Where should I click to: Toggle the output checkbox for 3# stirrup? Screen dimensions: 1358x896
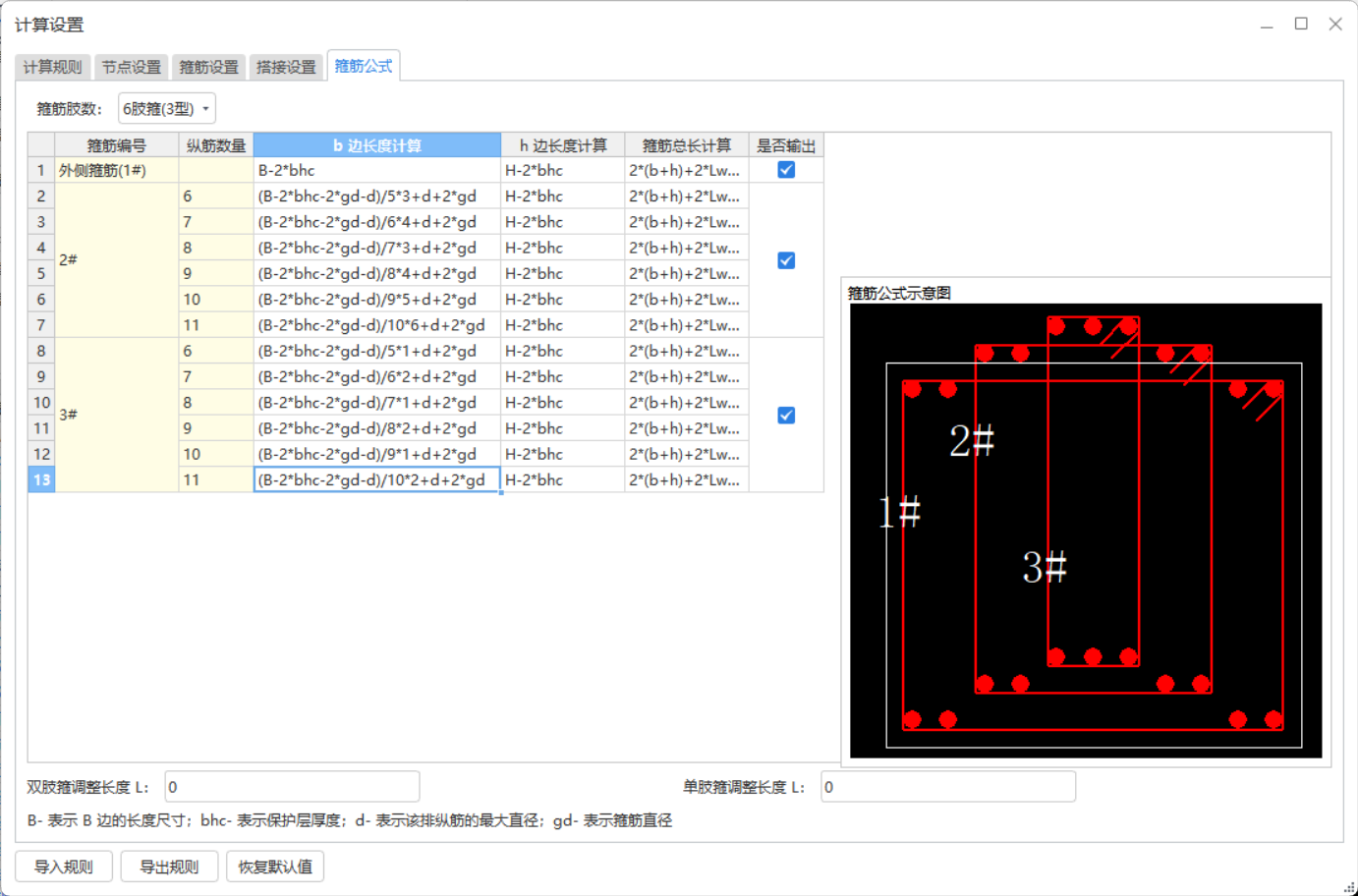786,416
